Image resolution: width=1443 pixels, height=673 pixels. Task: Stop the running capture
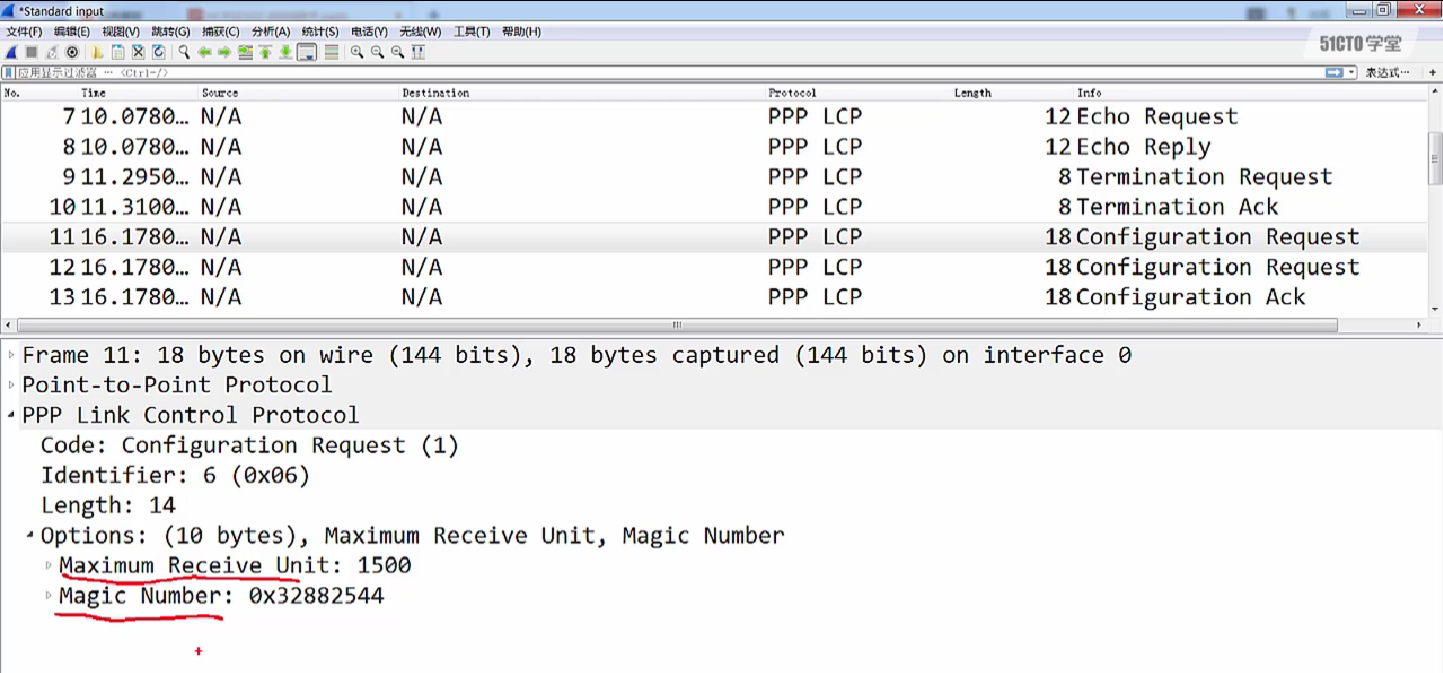pyautogui.click(x=31, y=52)
